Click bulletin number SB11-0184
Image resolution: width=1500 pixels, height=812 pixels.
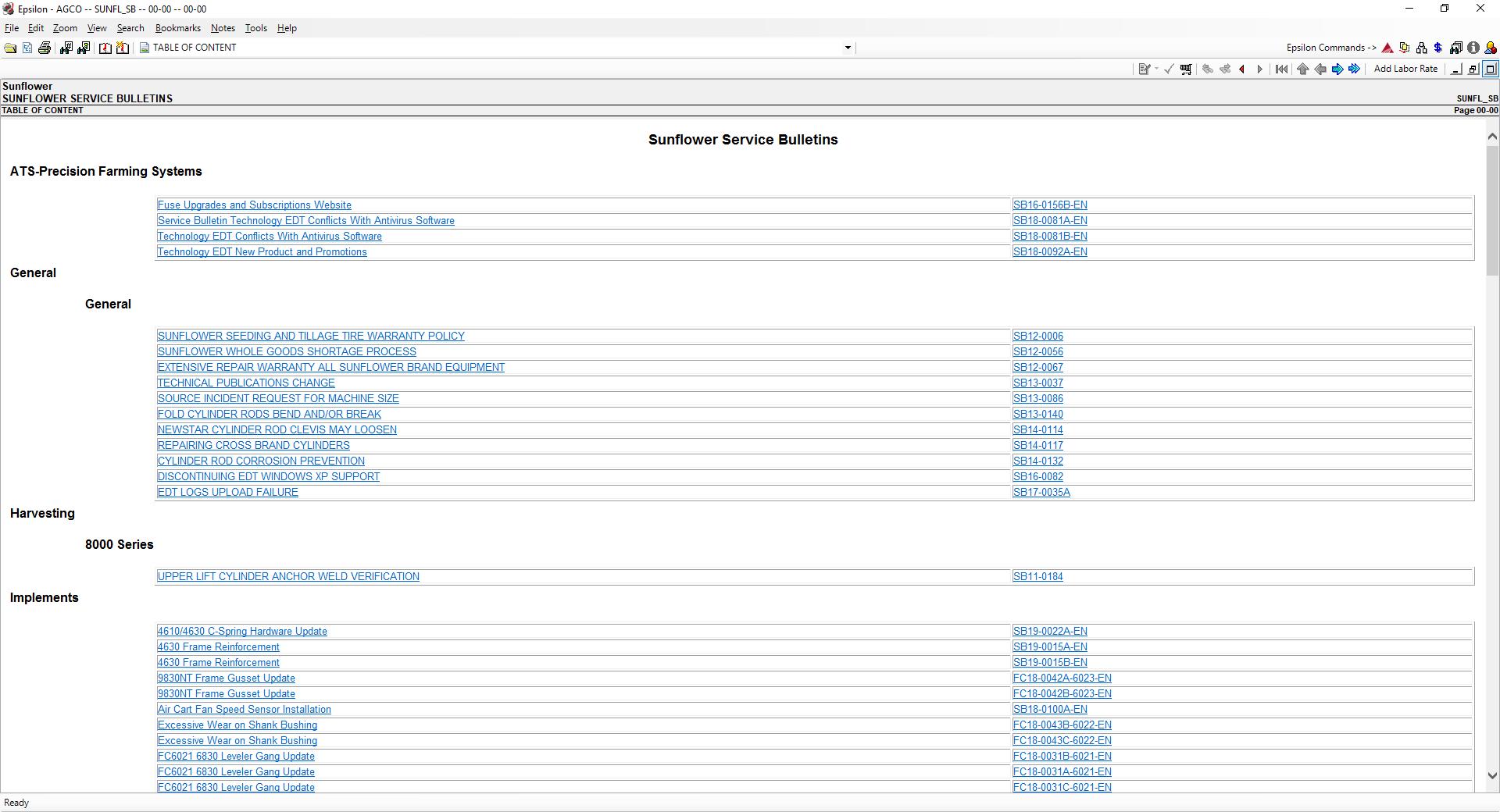pos(1038,577)
